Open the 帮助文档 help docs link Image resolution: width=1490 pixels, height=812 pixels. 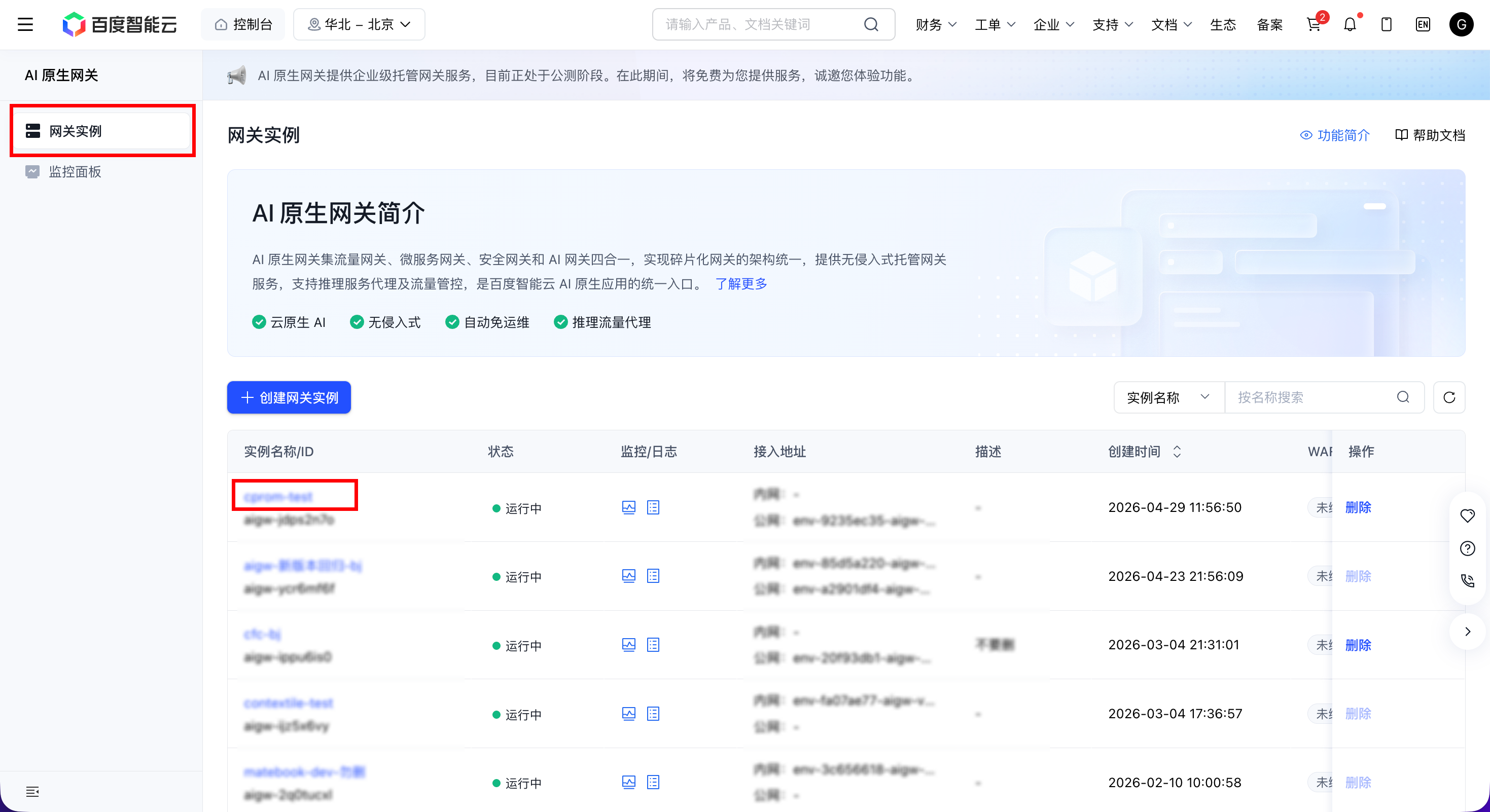pyautogui.click(x=1430, y=135)
